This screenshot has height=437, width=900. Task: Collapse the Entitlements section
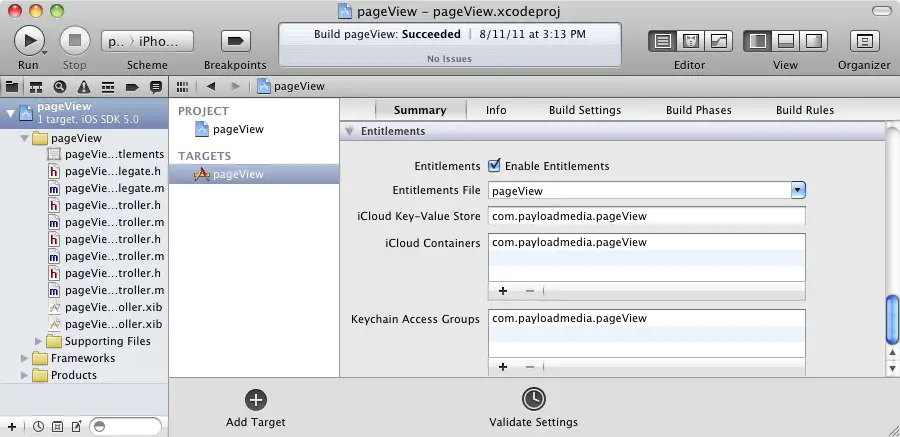tap(350, 131)
